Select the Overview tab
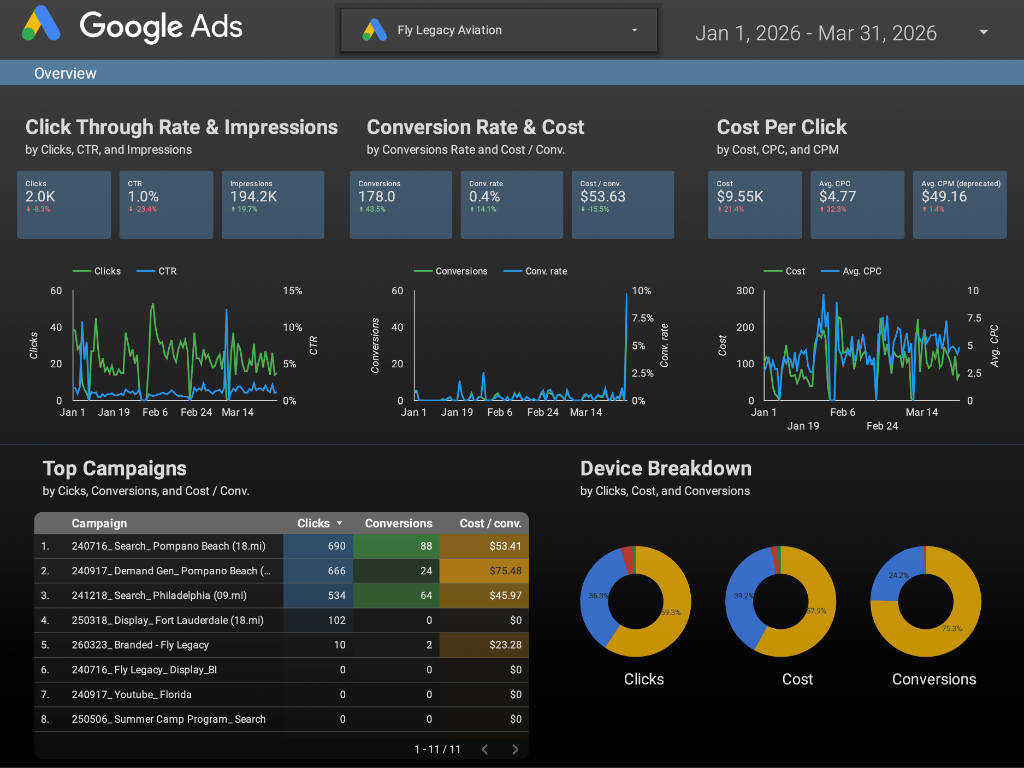The height and width of the screenshot is (768, 1024). pyautogui.click(x=65, y=73)
